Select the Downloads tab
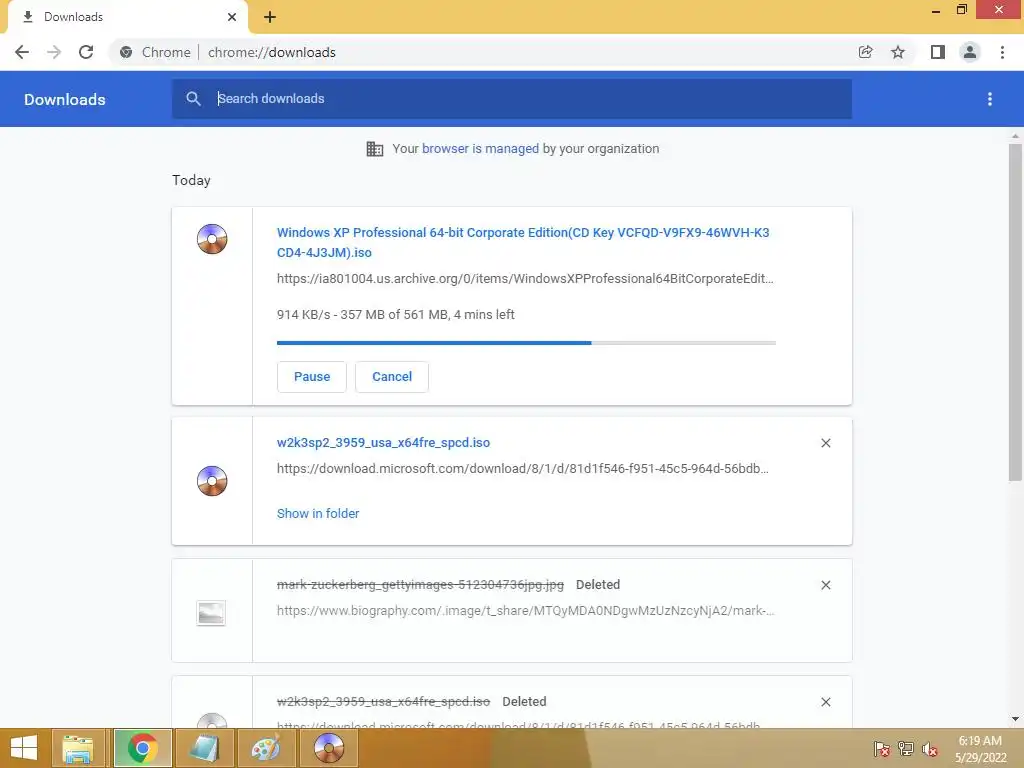This screenshot has height=768, width=1024. pos(127,17)
